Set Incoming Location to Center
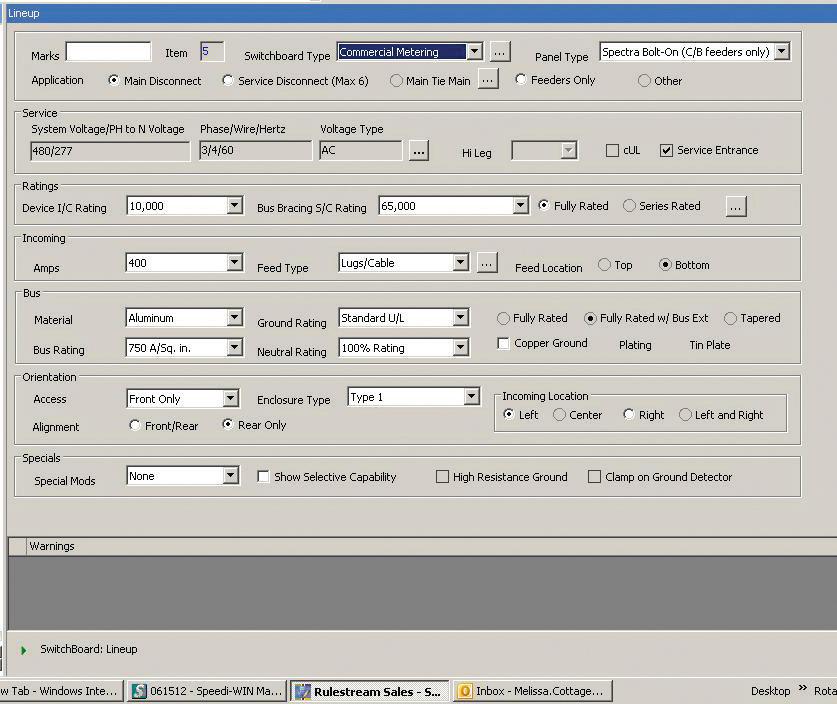 pos(559,415)
